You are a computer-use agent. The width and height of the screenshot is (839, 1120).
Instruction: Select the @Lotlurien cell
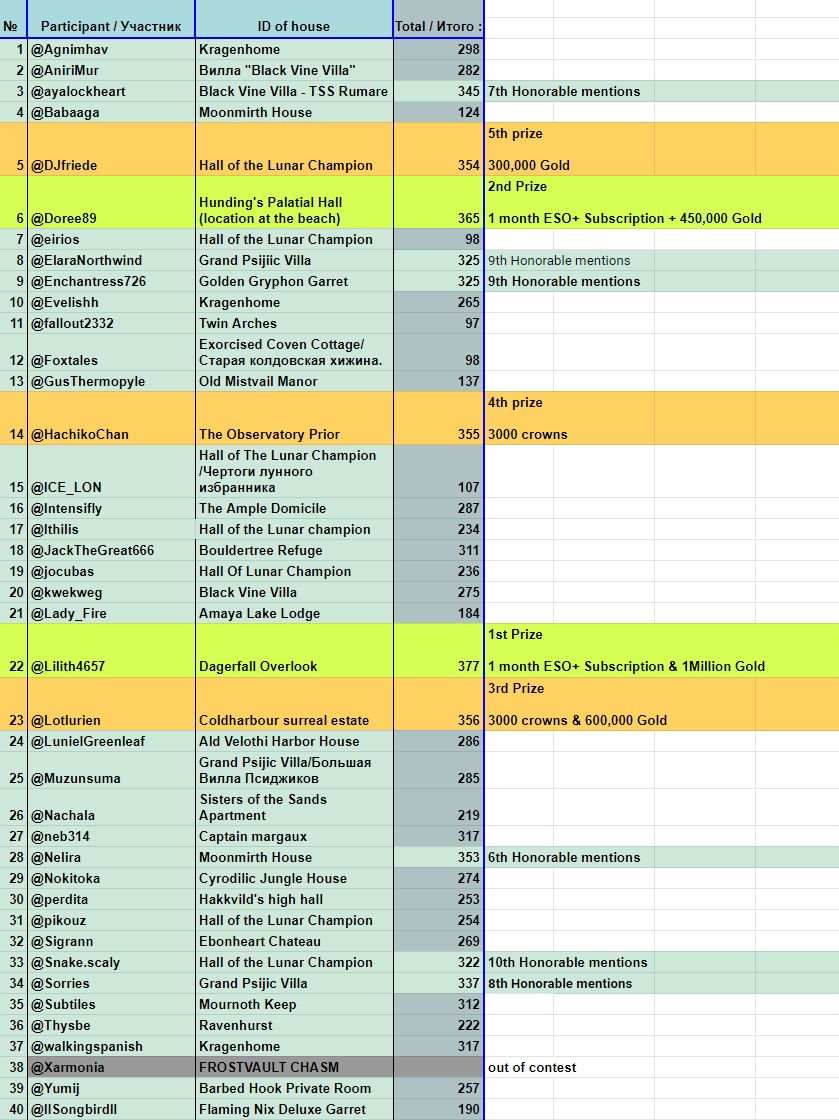point(111,704)
